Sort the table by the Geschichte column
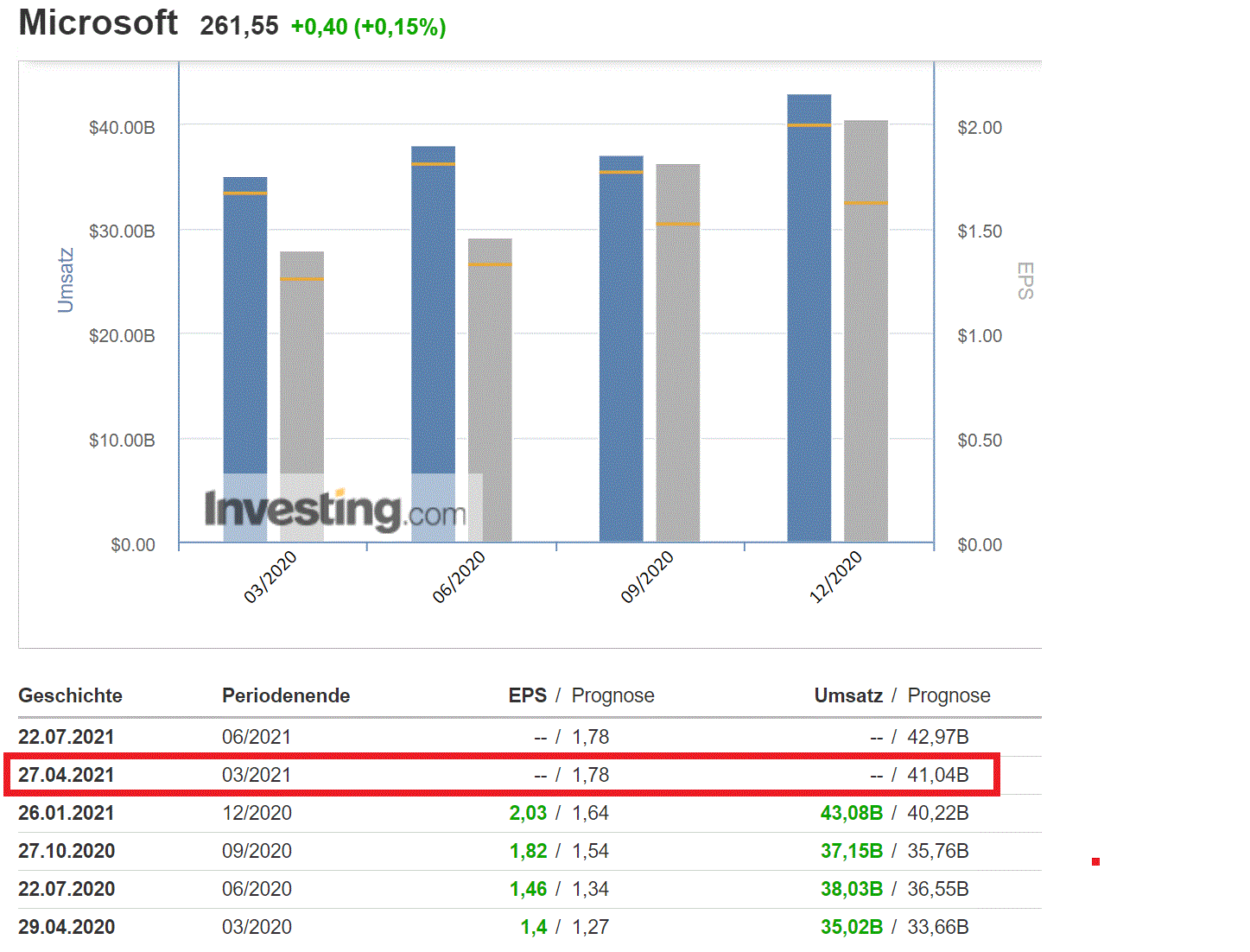The image size is (1250, 952). pyautogui.click(x=70, y=695)
